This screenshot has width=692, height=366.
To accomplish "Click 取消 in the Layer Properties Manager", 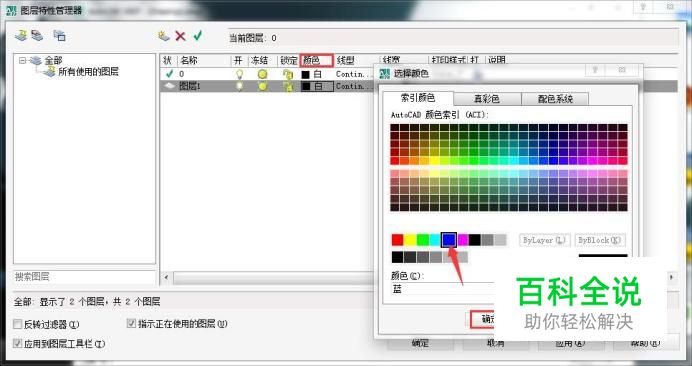I will (495, 343).
